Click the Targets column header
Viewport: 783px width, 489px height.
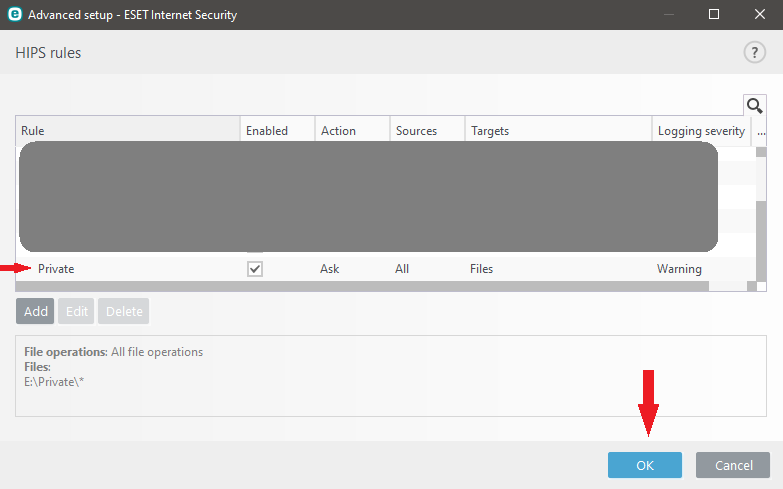click(x=557, y=131)
